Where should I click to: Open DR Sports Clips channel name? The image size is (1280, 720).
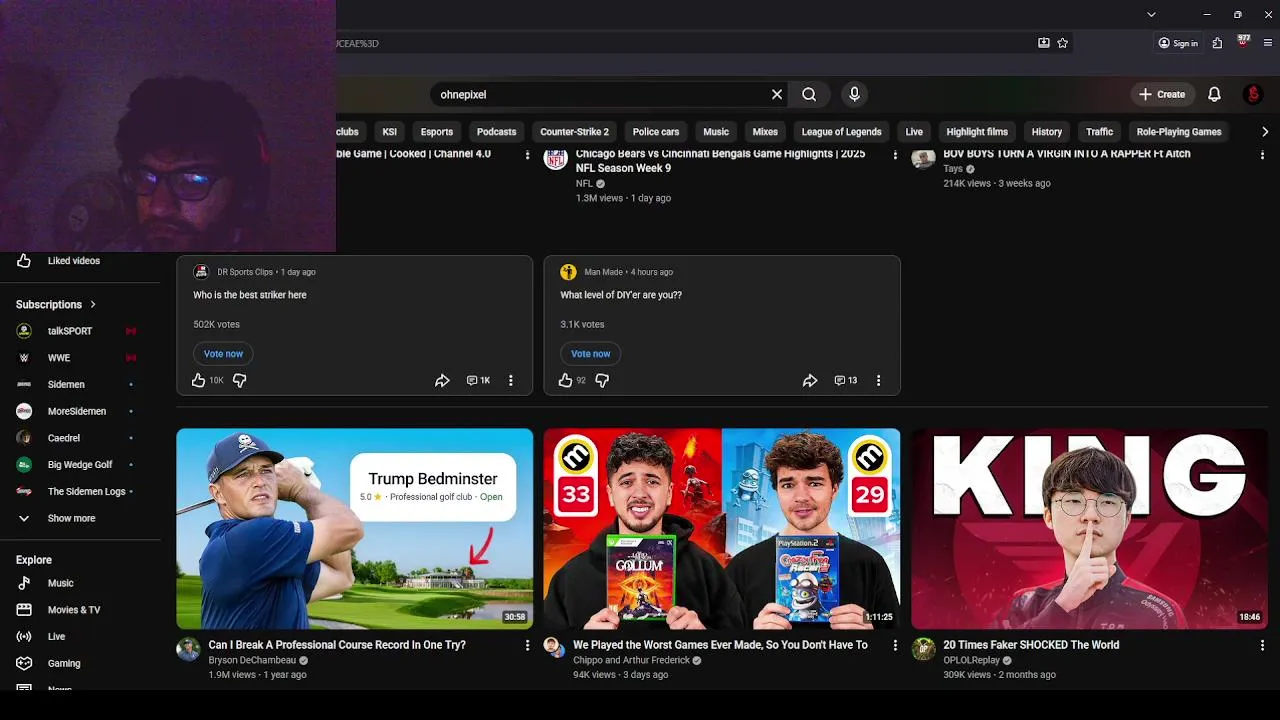point(245,272)
